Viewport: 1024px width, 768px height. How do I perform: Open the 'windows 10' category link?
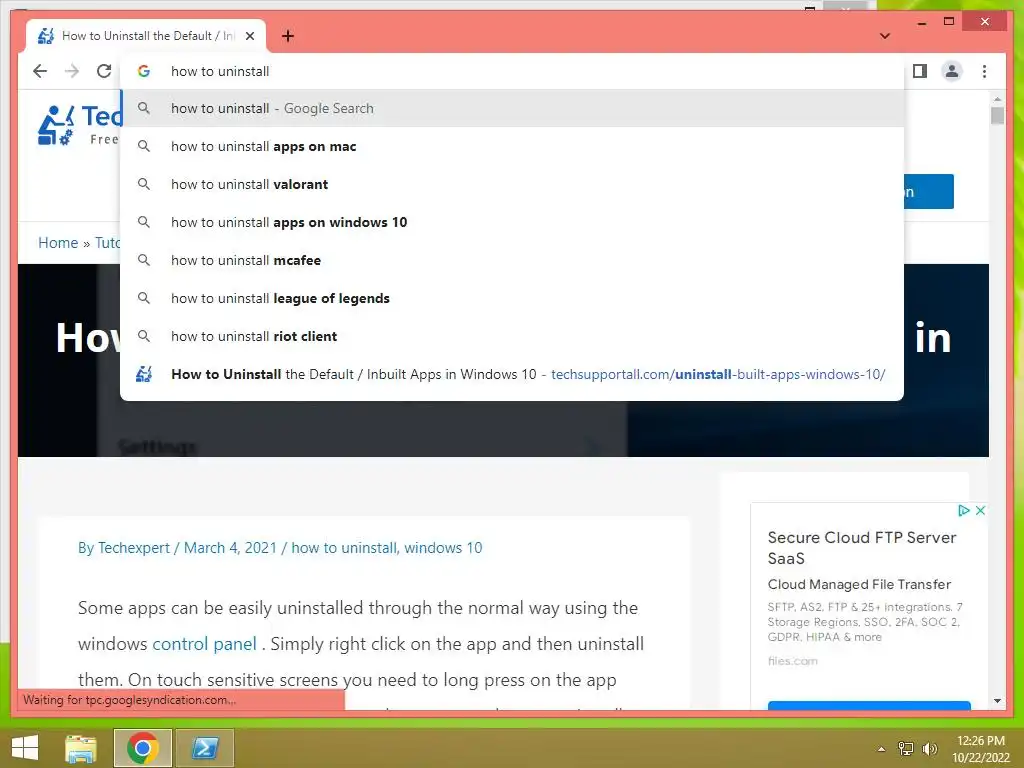tap(443, 548)
